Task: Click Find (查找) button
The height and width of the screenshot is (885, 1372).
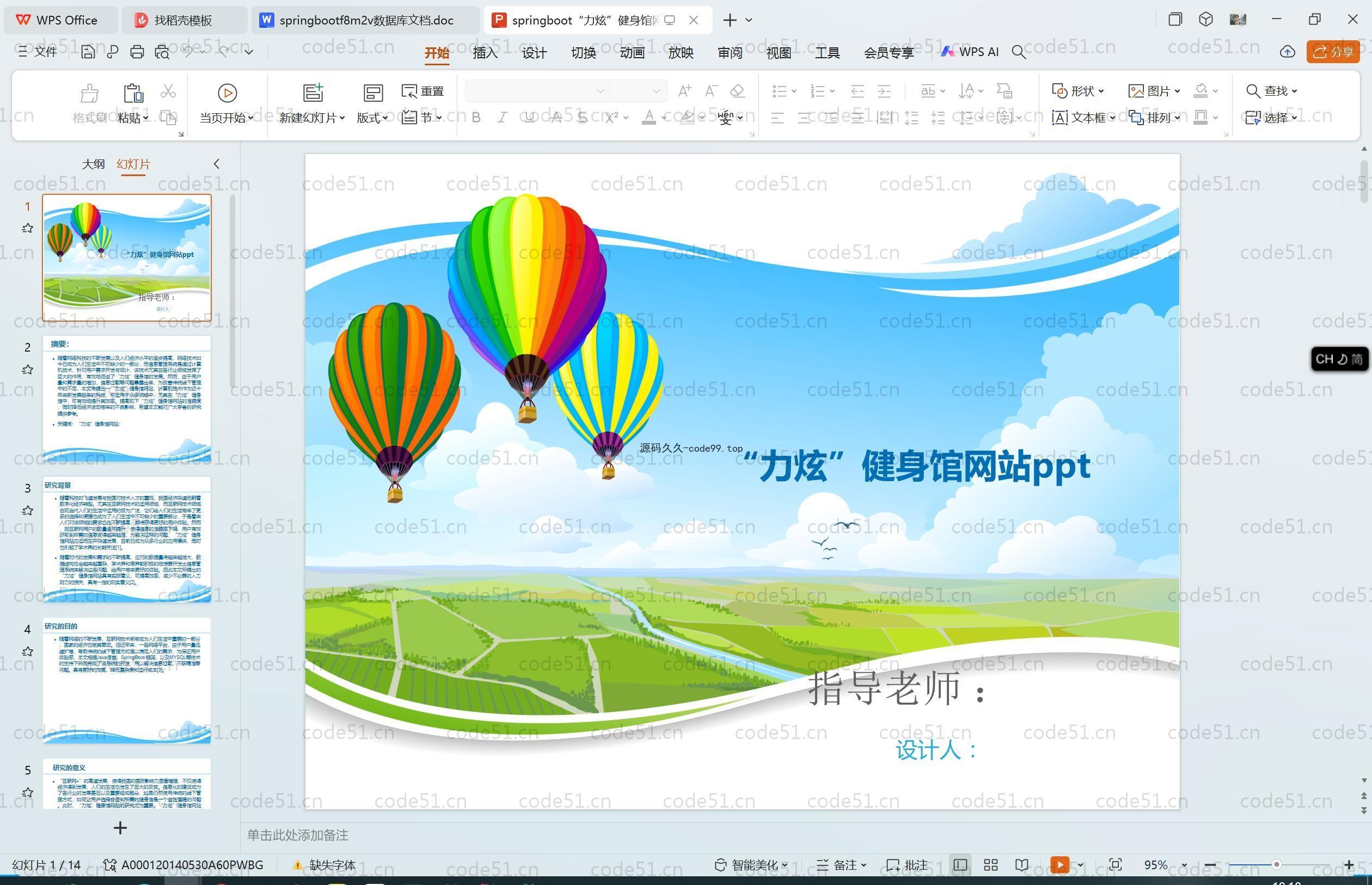Action: point(1271,91)
